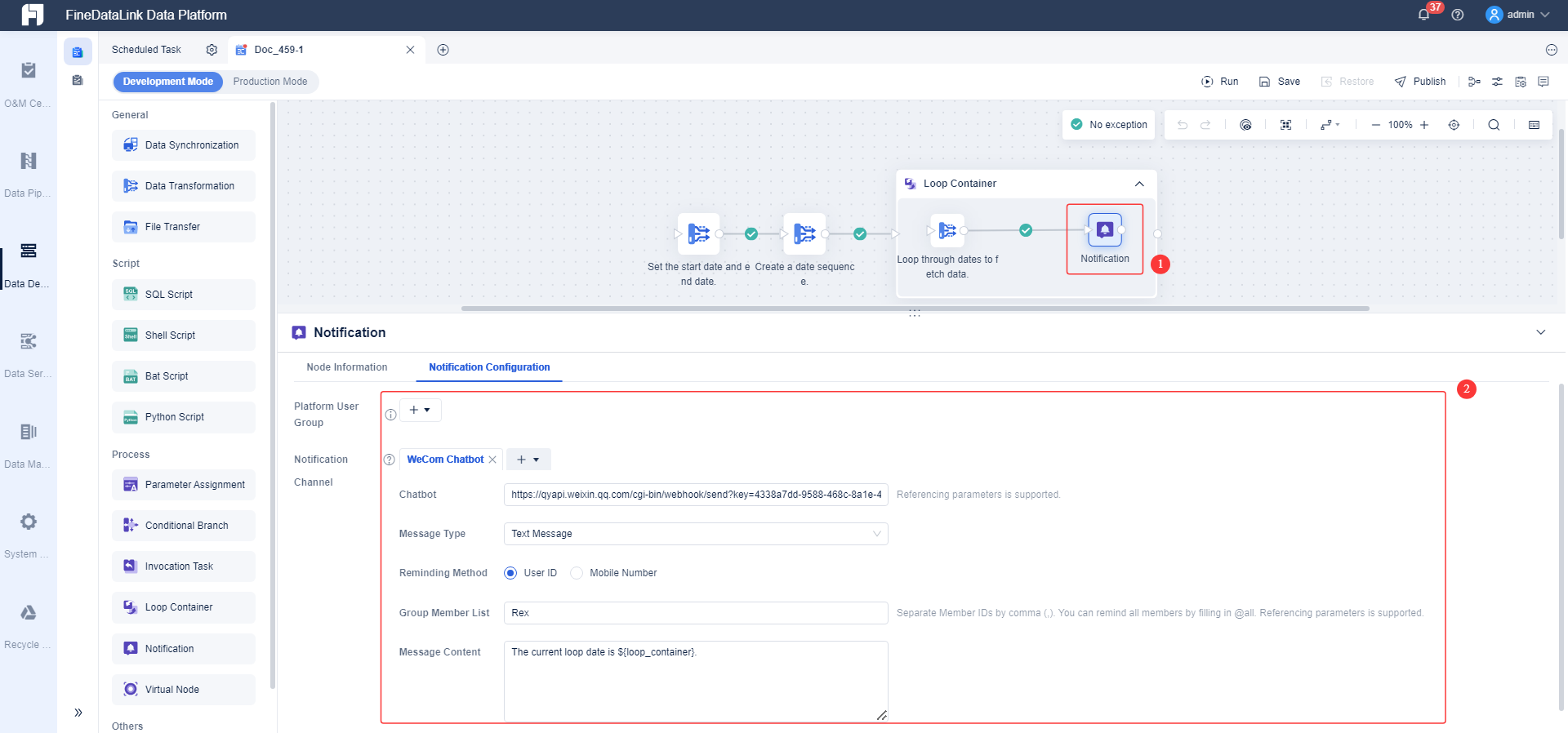This screenshot has height=733, width=1568.
Task: Open the admin user menu
Action: tap(1517, 15)
